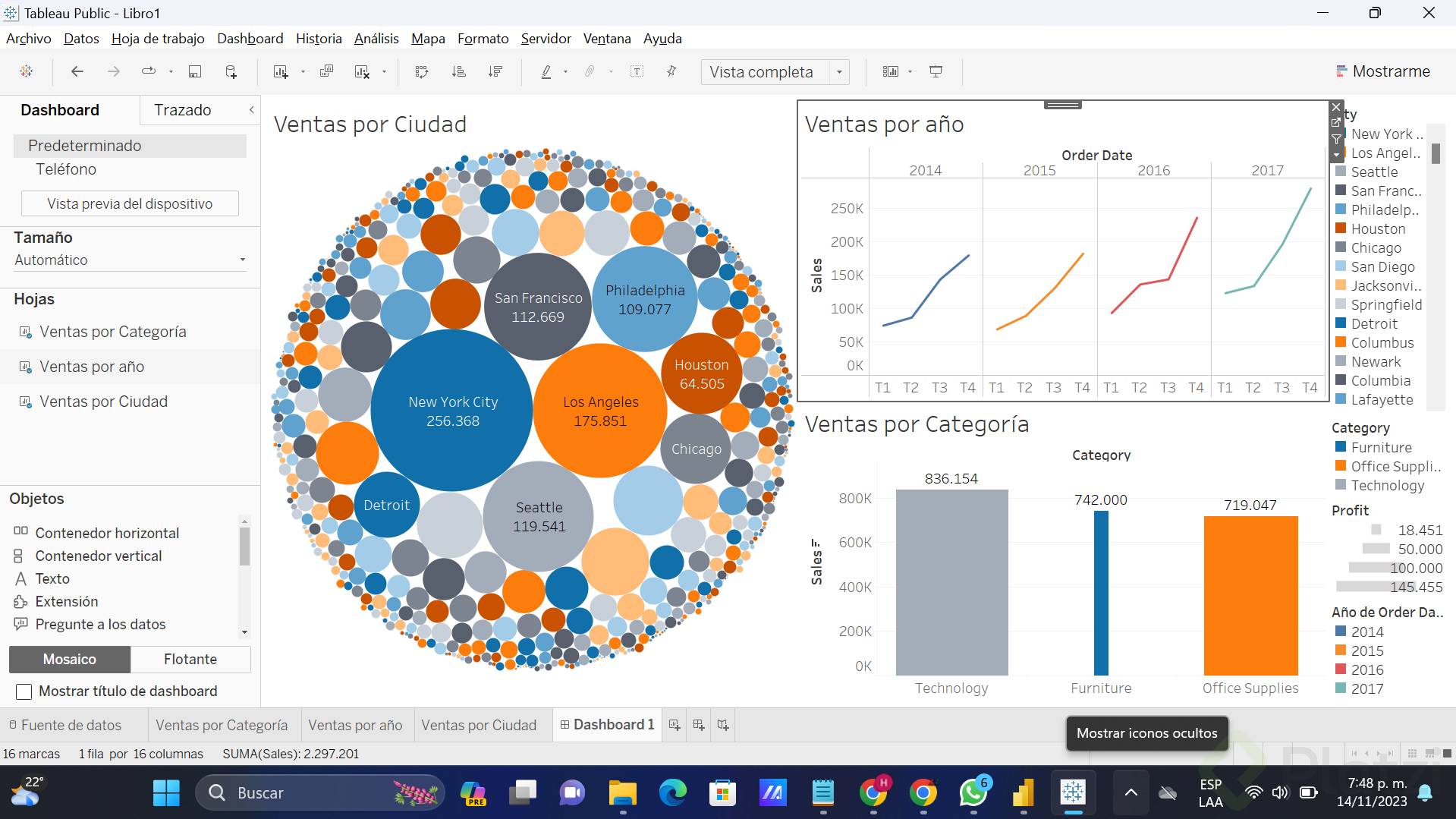Click the Windows Start button
Viewport: 1456px width, 819px height.
[166, 792]
